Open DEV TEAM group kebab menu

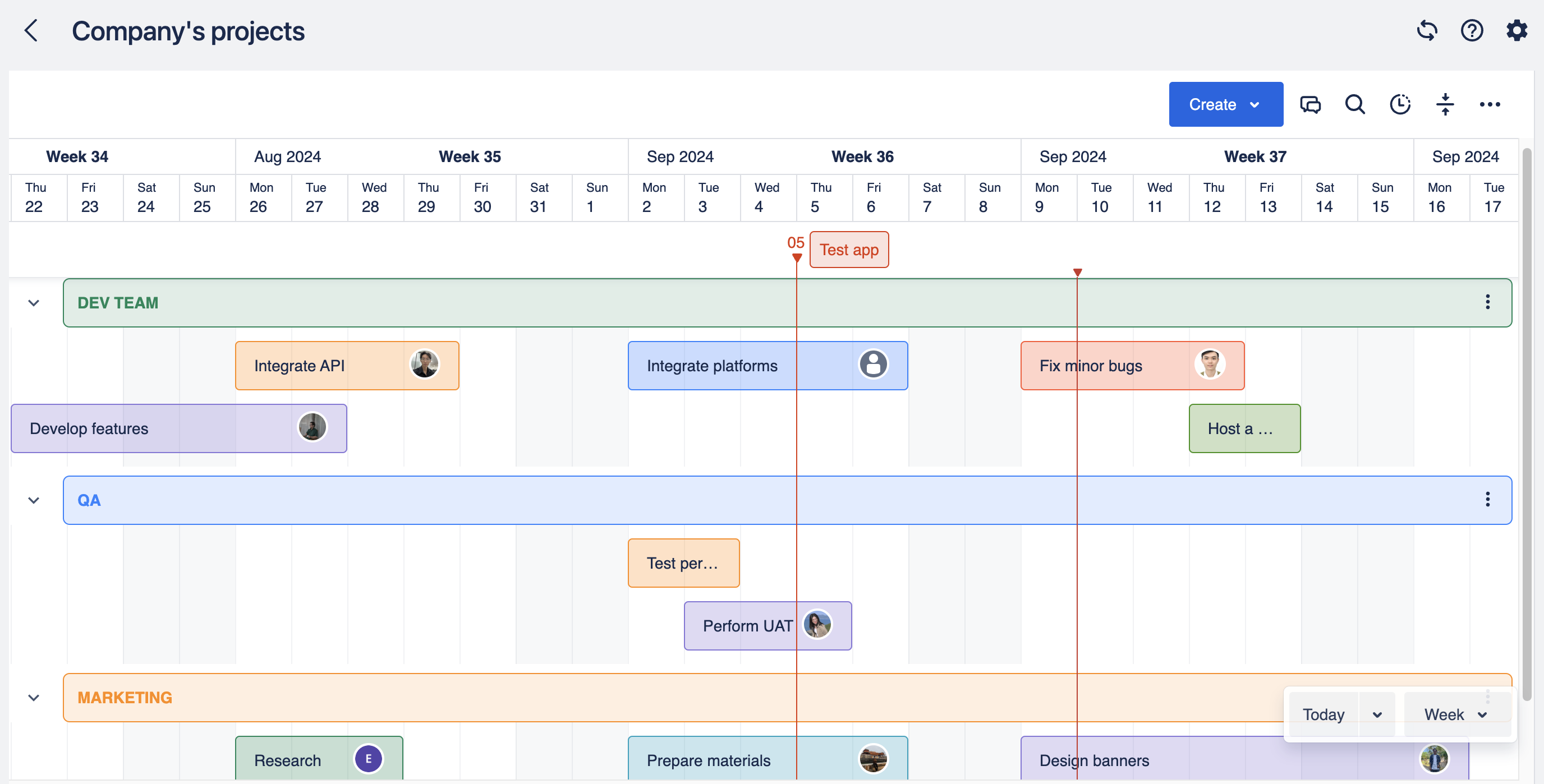pyautogui.click(x=1487, y=302)
